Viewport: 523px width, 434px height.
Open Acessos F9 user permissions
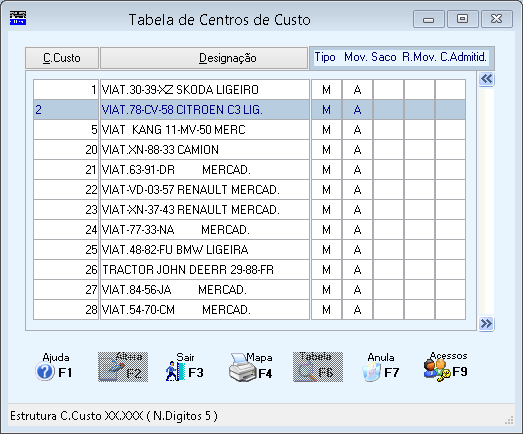(445, 366)
